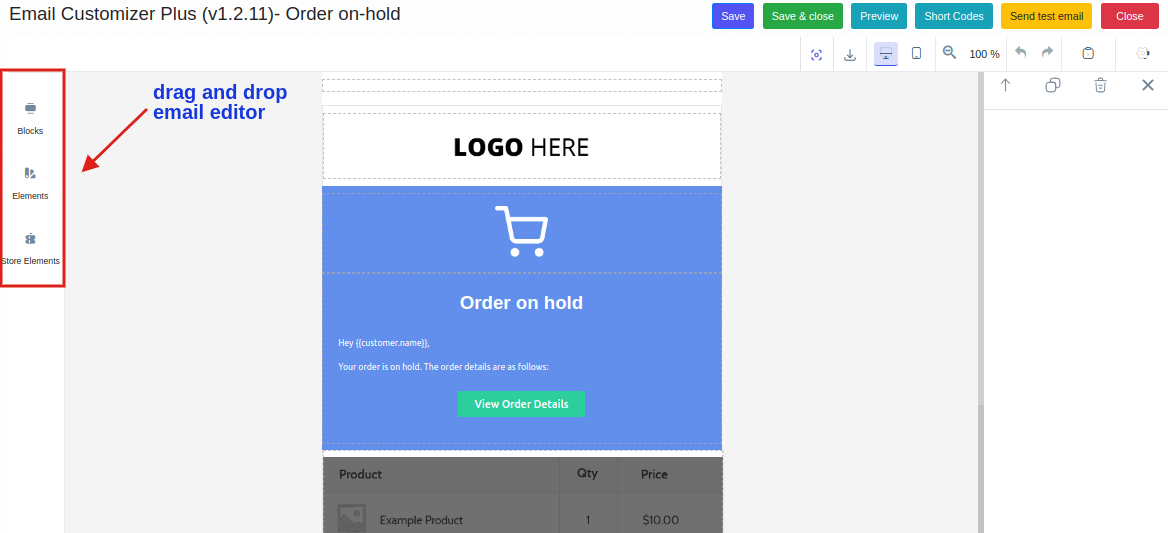Click the zoom out magnifier icon

click(x=949, y=53)
